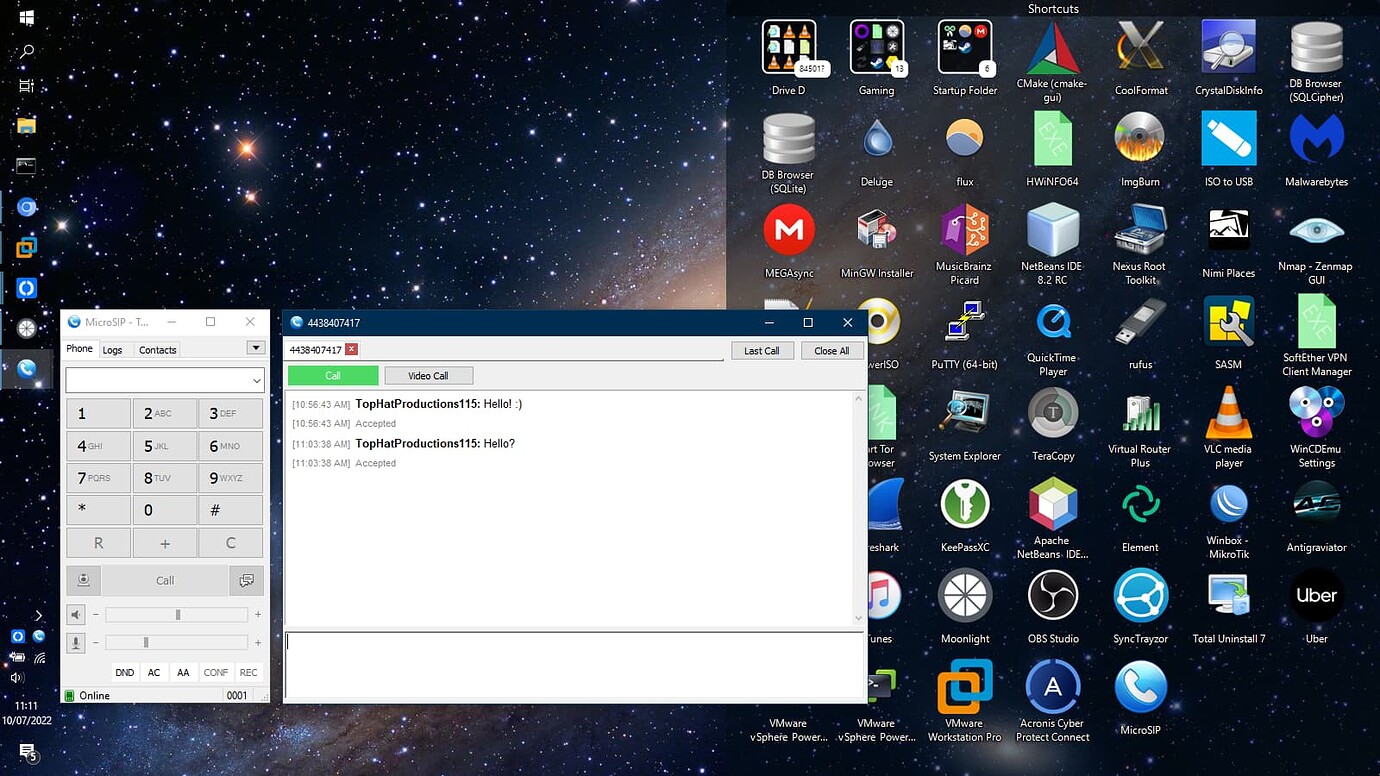Adjust the speaker volume slider in MicroSIP
Screen dimensions: 1380x776
pyautogui.click(x=176, y=614)
